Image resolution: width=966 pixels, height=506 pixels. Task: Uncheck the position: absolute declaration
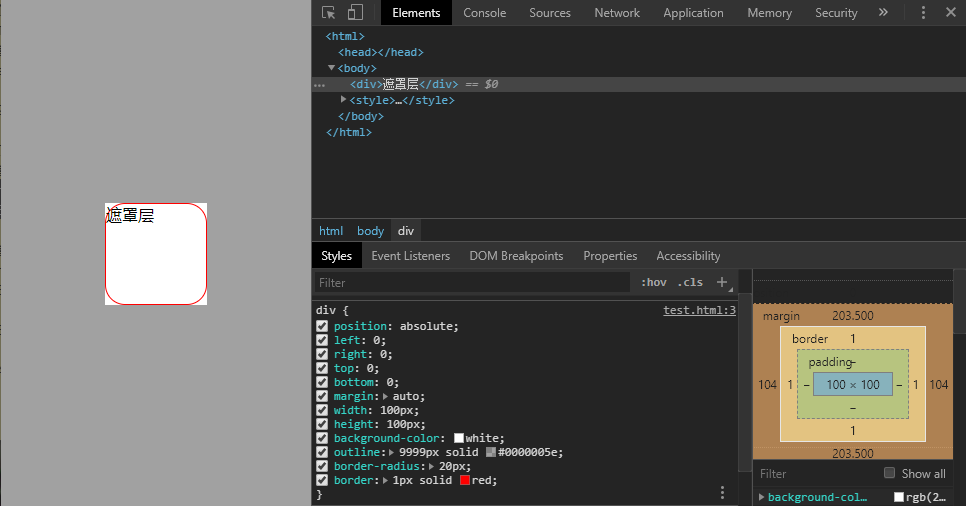click(322, 326)
